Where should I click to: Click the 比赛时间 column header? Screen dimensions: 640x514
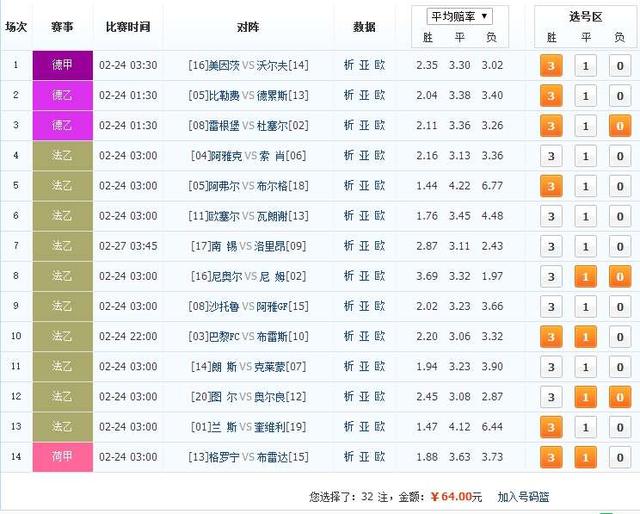[x=128, y=27]
